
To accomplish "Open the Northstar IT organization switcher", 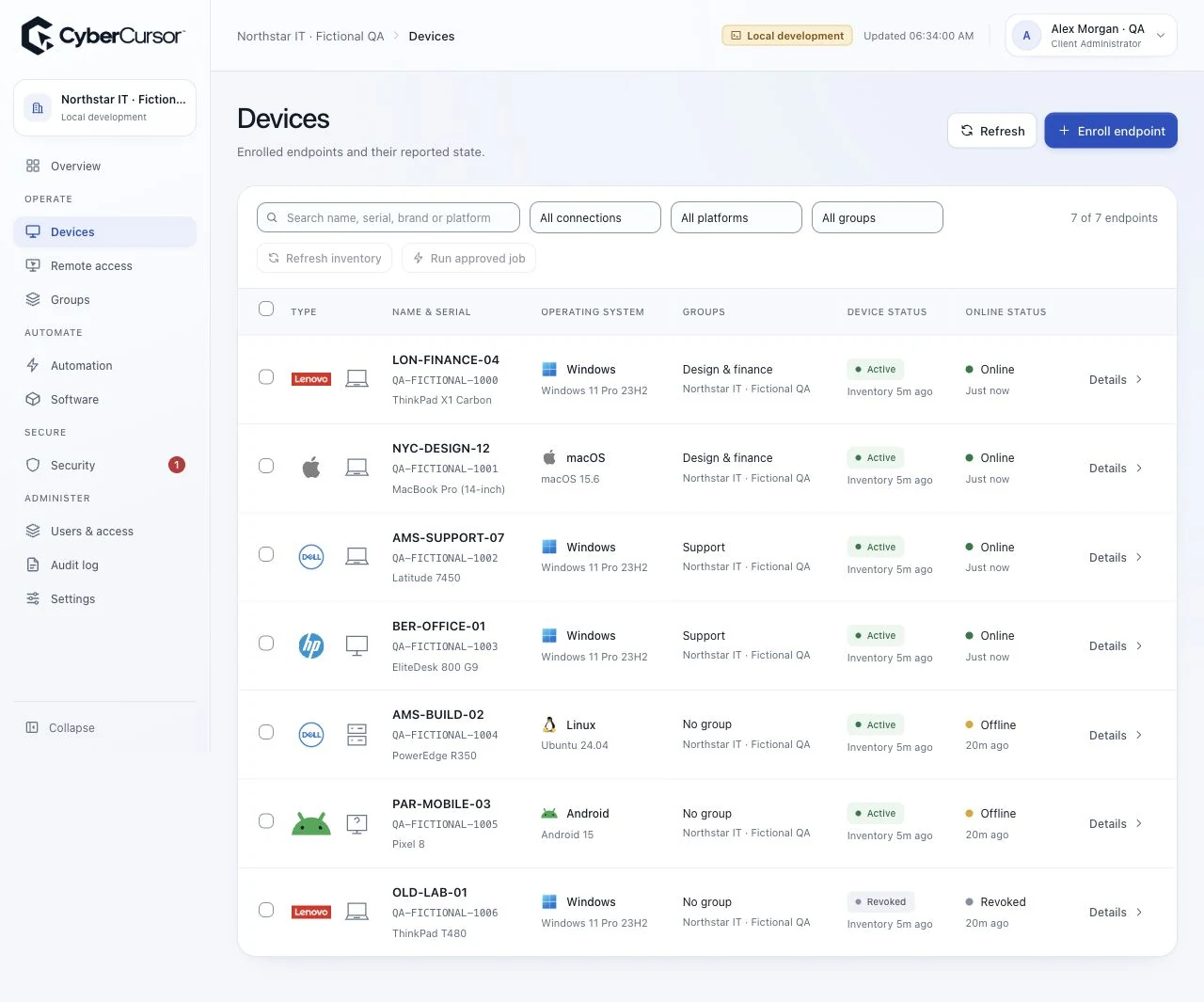I will 104,107.
